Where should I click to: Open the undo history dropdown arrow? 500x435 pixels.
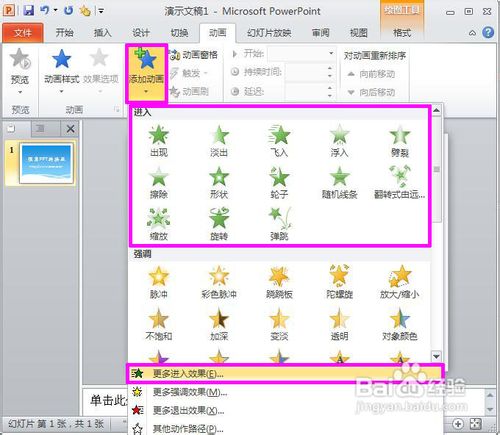pos(55,10)
